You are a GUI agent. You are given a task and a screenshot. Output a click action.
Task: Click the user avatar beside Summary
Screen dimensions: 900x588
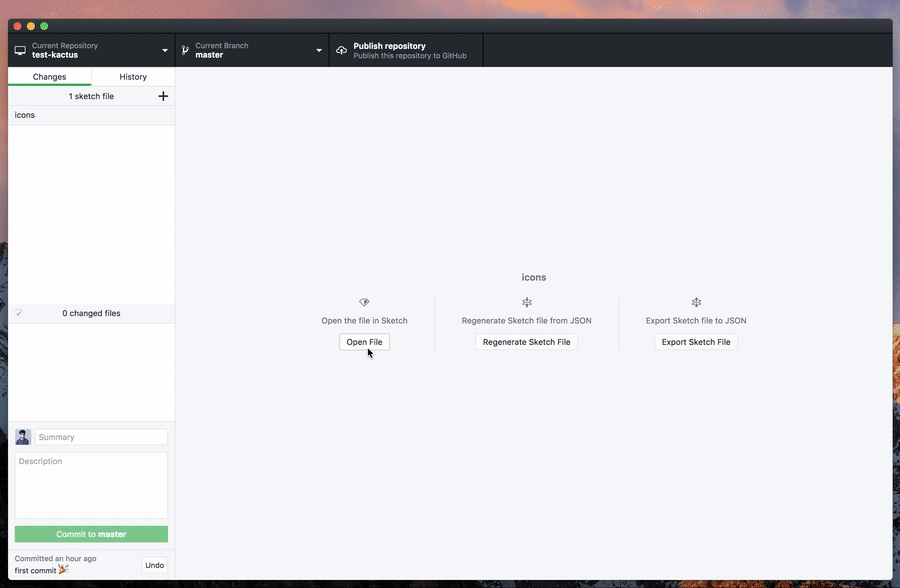tap(23, 437)
